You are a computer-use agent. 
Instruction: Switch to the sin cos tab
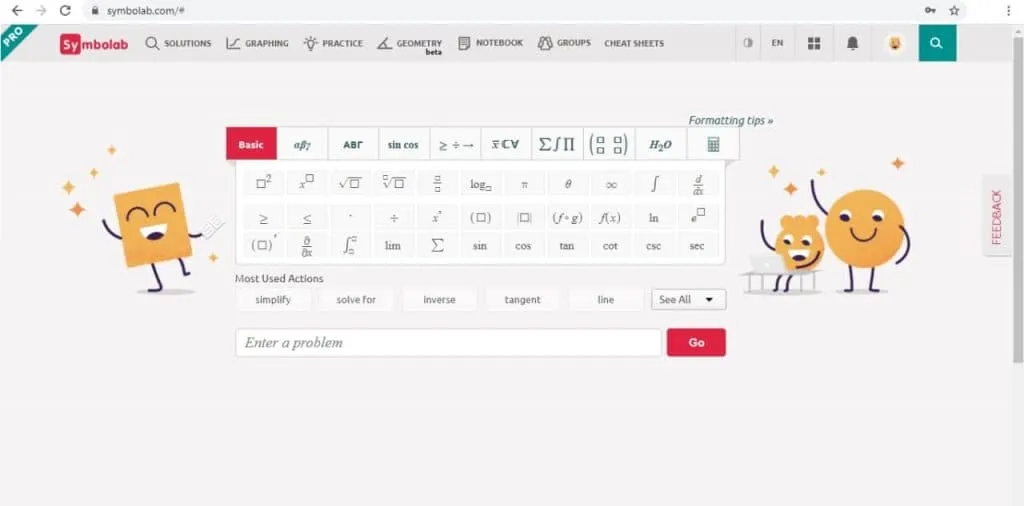pos(403,144)
